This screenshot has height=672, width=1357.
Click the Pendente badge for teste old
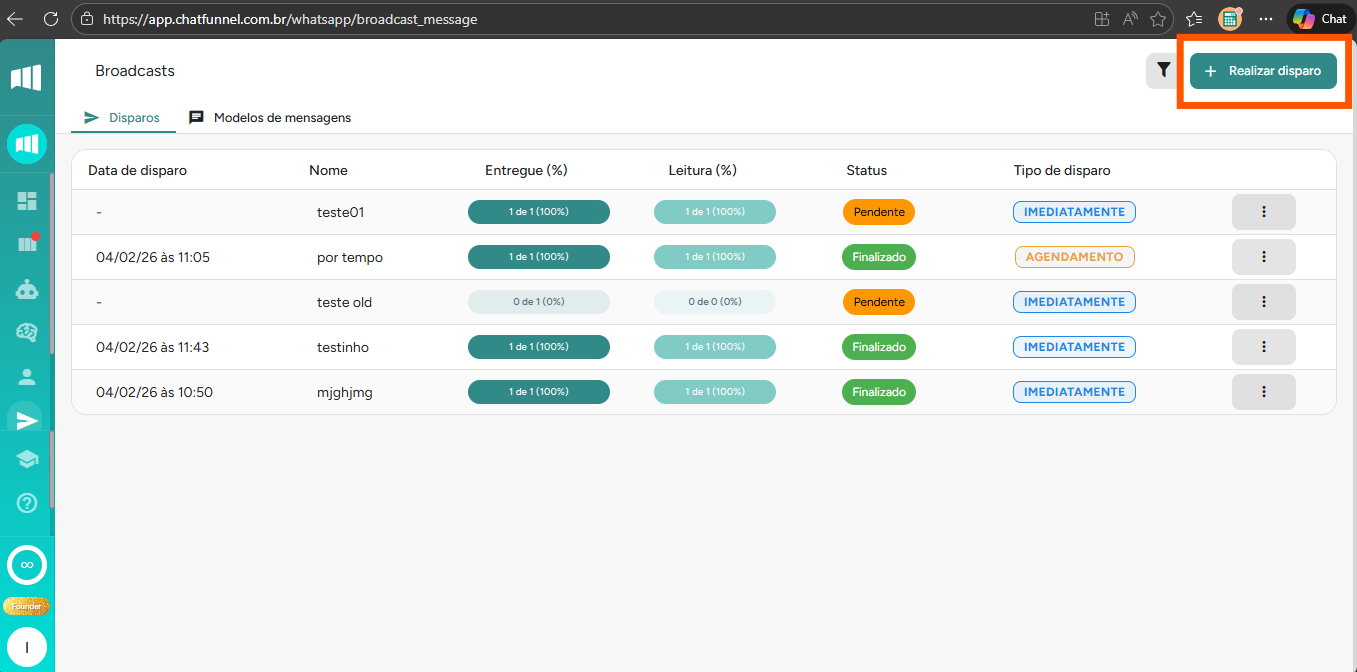[x=879, y=302]
